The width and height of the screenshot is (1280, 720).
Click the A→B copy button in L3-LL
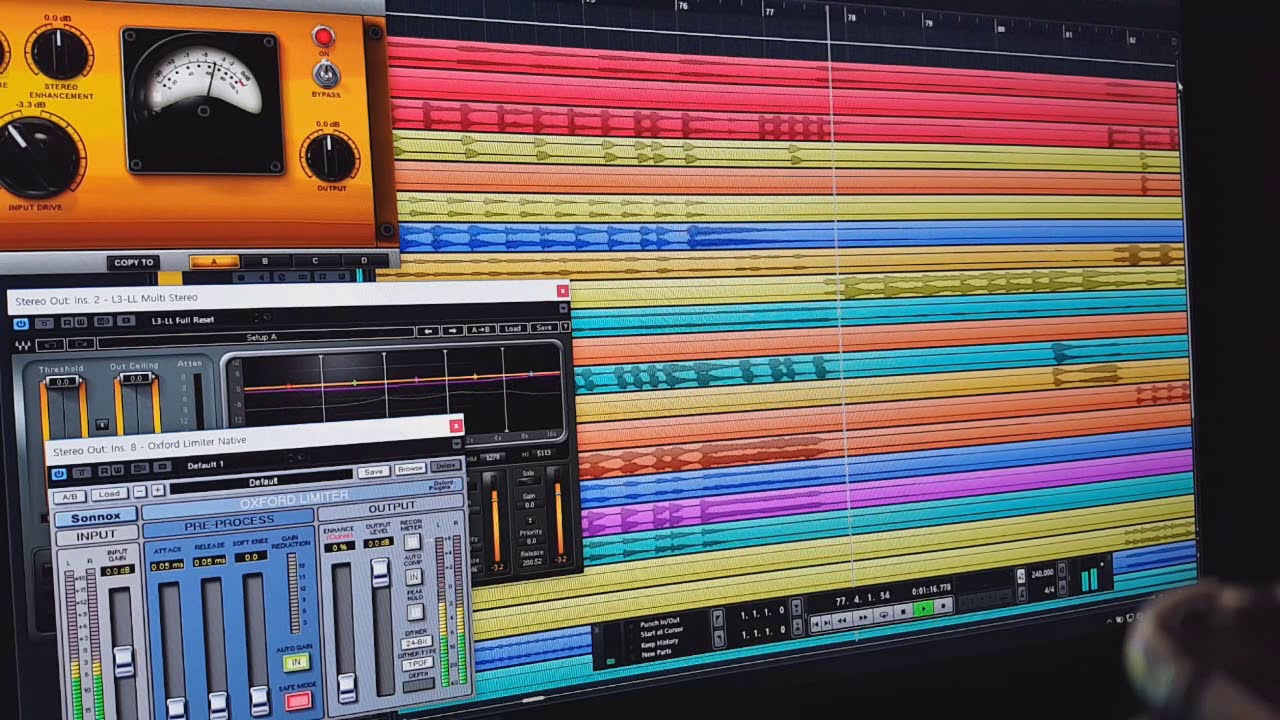(481, 329)
